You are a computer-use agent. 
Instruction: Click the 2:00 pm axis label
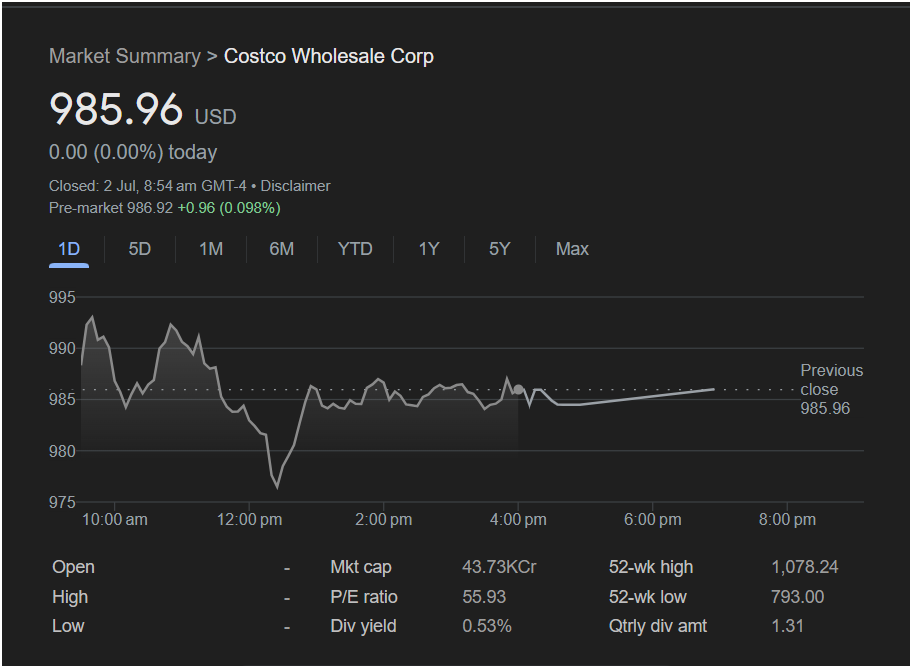point(384,520)
